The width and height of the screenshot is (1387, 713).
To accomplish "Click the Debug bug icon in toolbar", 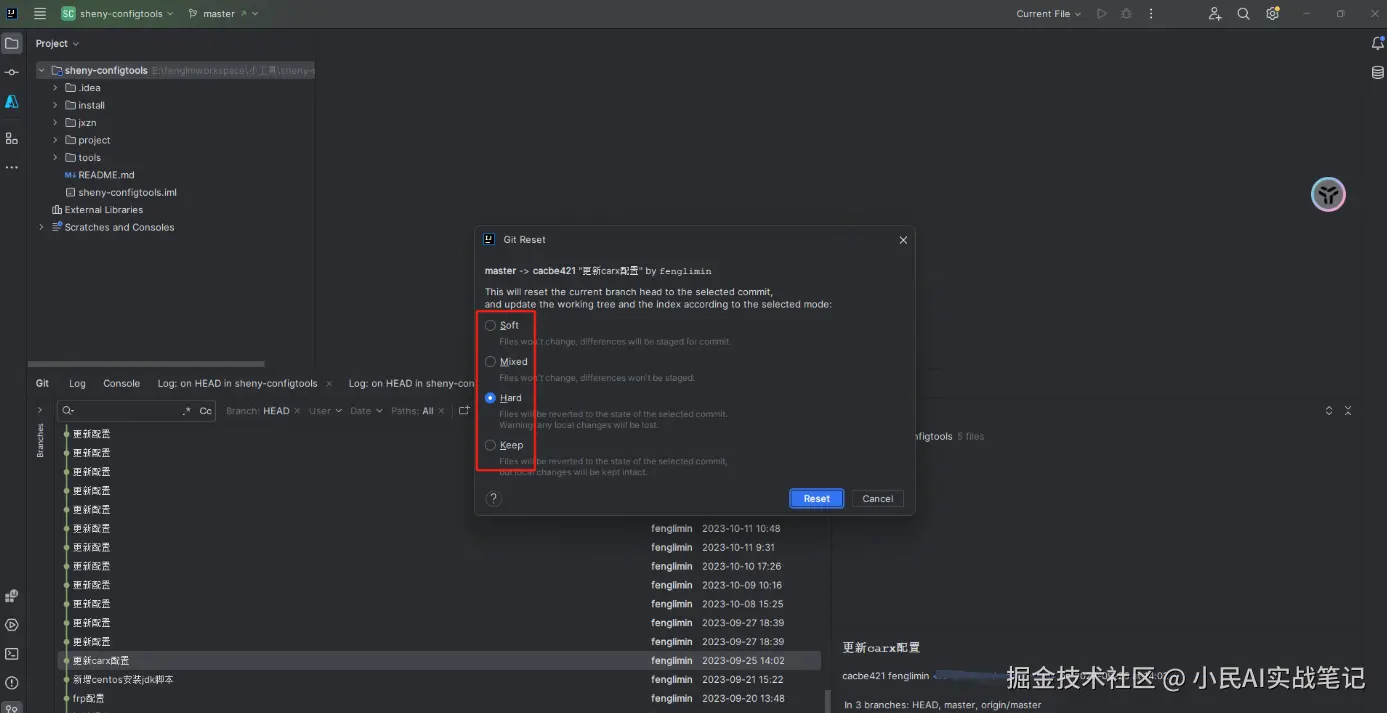I will tap(1127, 14).
